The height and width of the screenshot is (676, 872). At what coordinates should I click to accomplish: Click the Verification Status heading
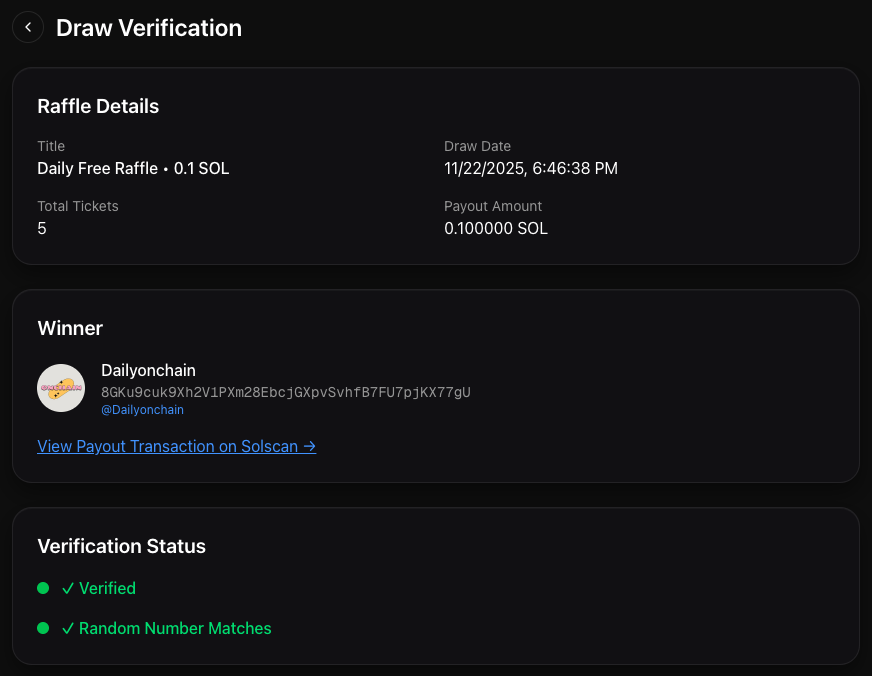coord(121,546)
